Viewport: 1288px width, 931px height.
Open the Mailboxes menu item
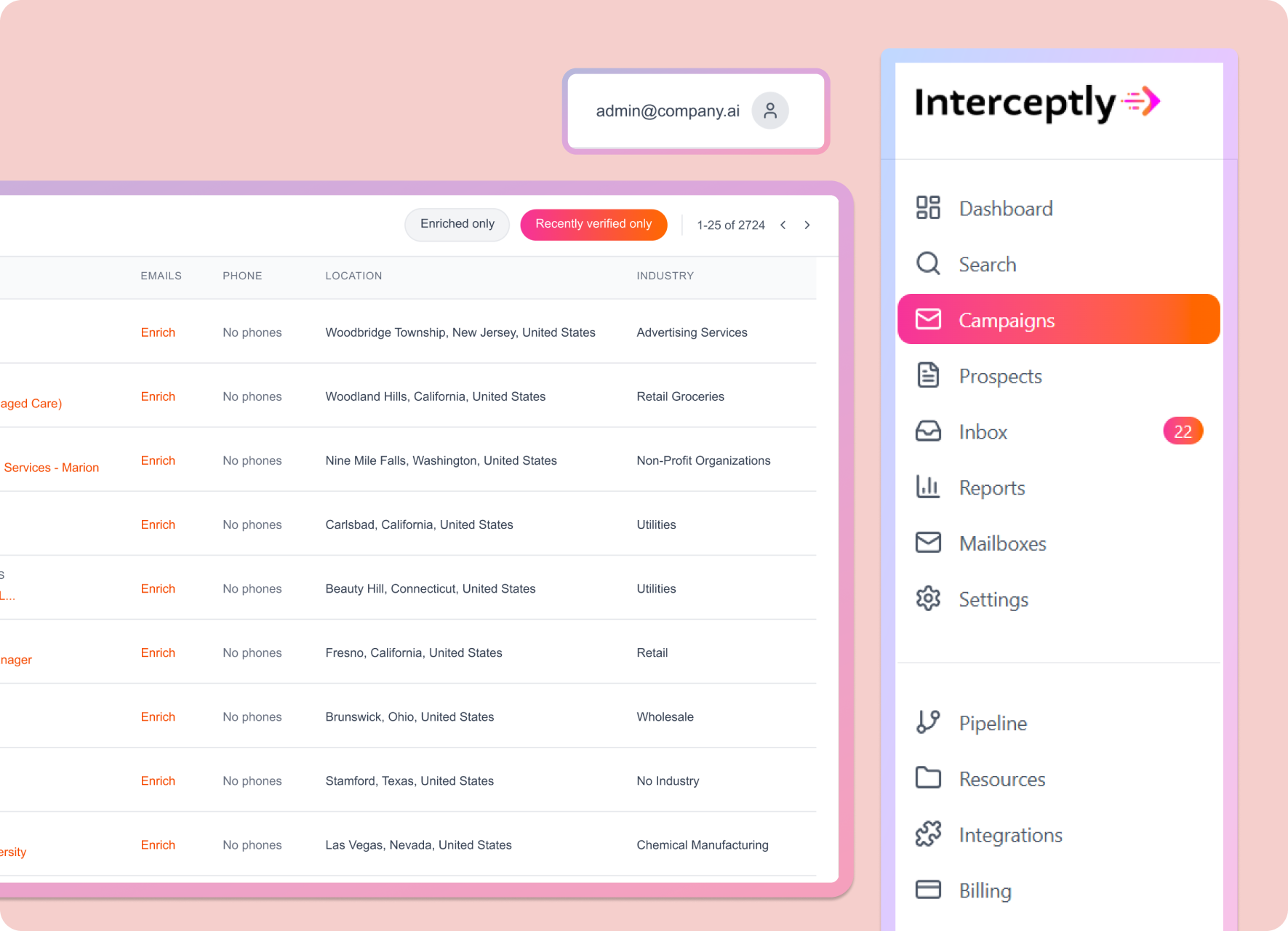1002,543
